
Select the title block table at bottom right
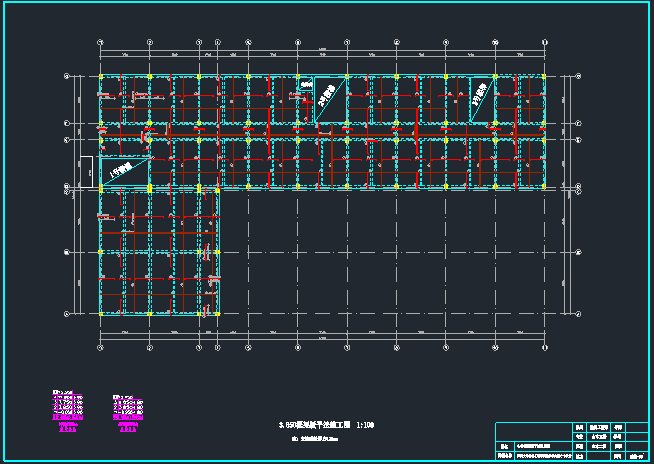572,441
